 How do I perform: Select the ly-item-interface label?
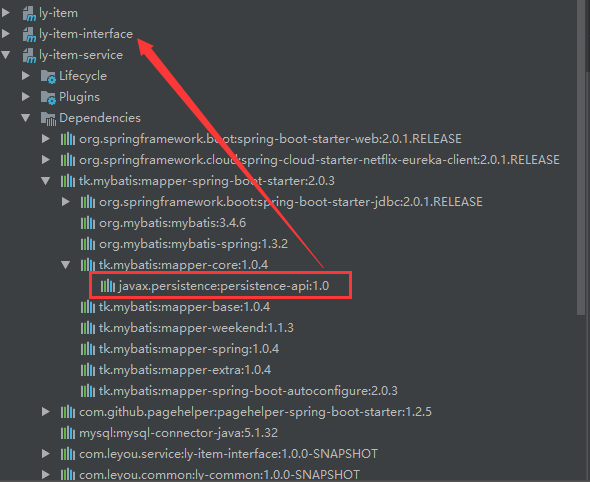click(x=86, y=34)
